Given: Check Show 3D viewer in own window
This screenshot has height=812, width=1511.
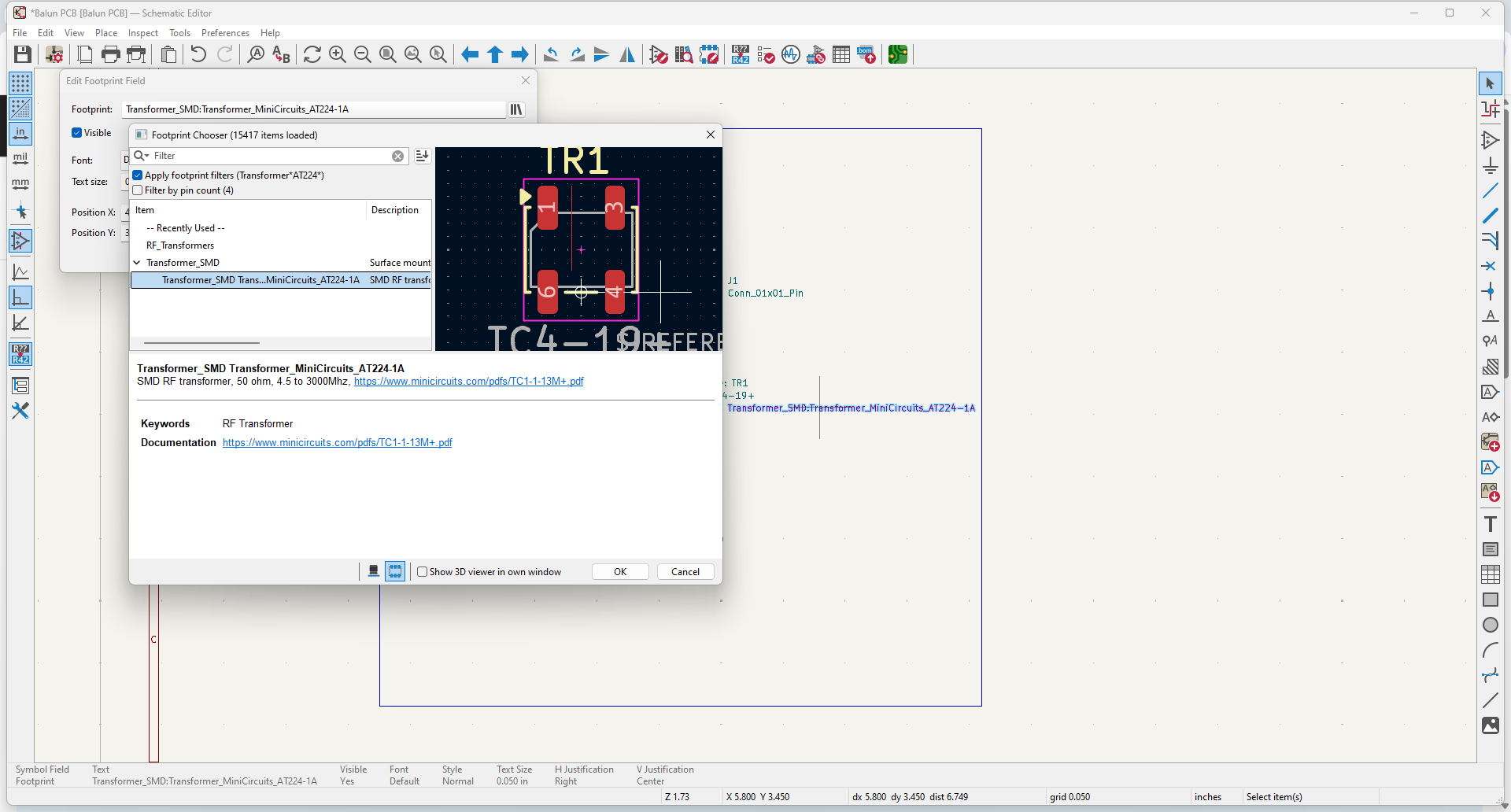Looking at the screenshot, I should (x=423, y=572).
